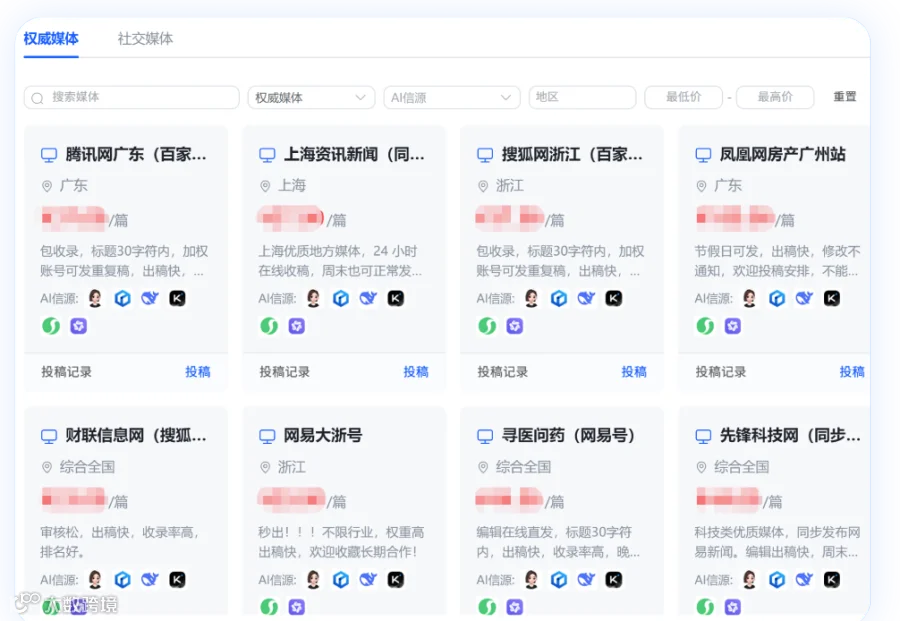Click 投稿 on the 凤凰网房产广州站 card

click(852, 371)
